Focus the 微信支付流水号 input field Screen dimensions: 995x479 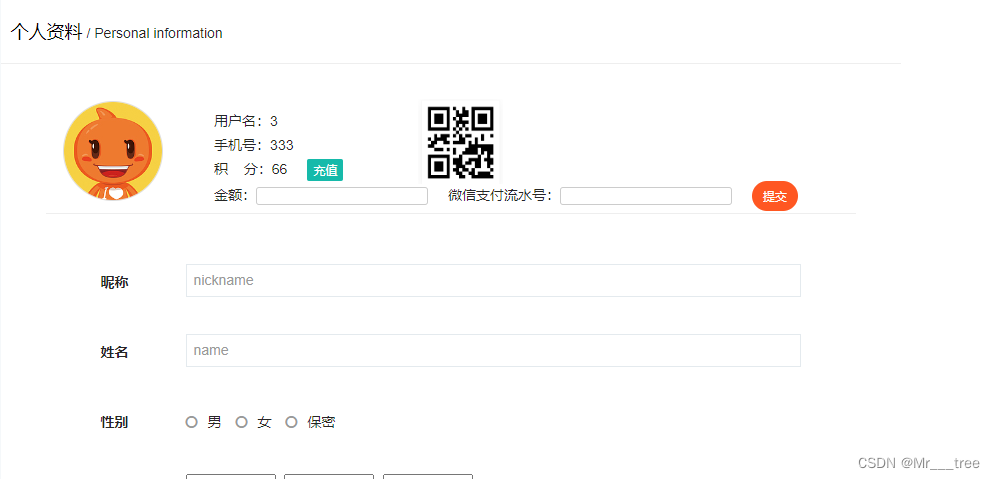[646, 196]
